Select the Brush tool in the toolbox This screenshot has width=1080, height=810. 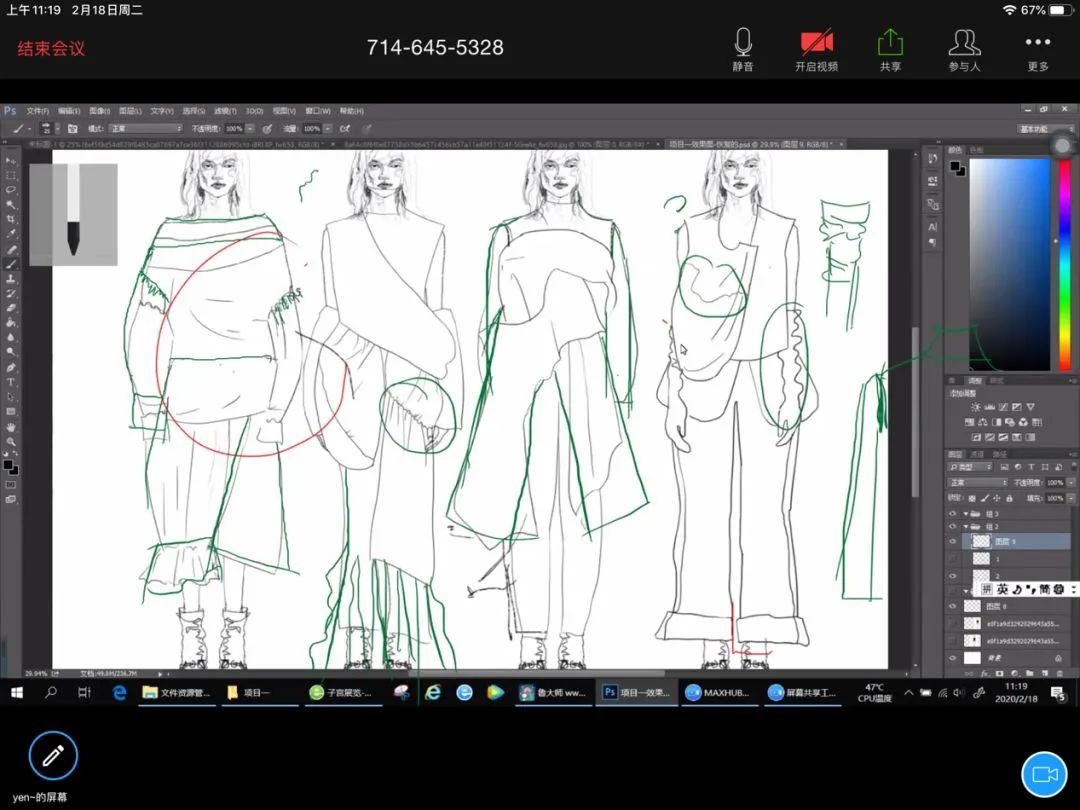[11, 264]
